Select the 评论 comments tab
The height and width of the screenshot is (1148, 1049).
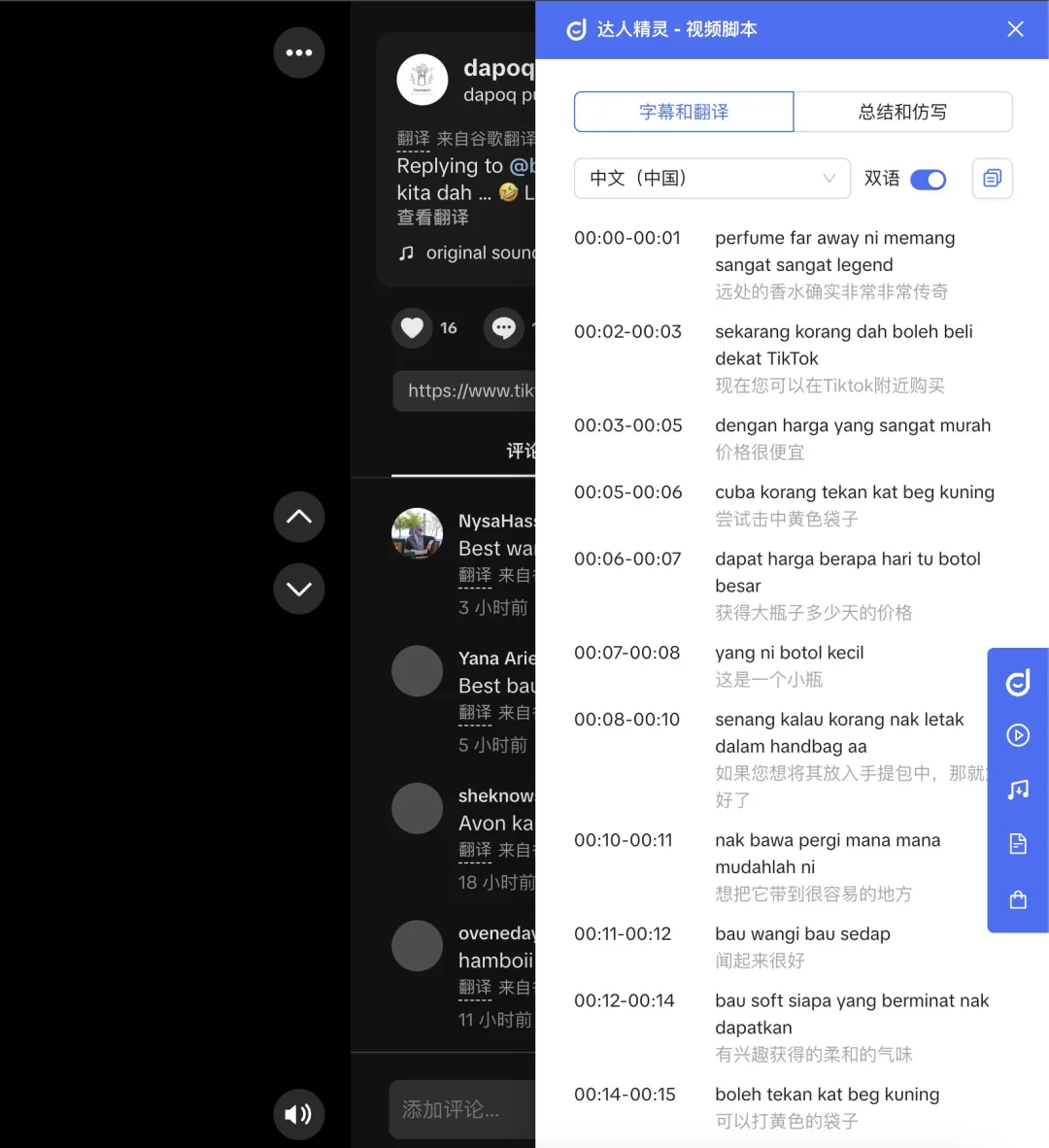coord(522,451)
